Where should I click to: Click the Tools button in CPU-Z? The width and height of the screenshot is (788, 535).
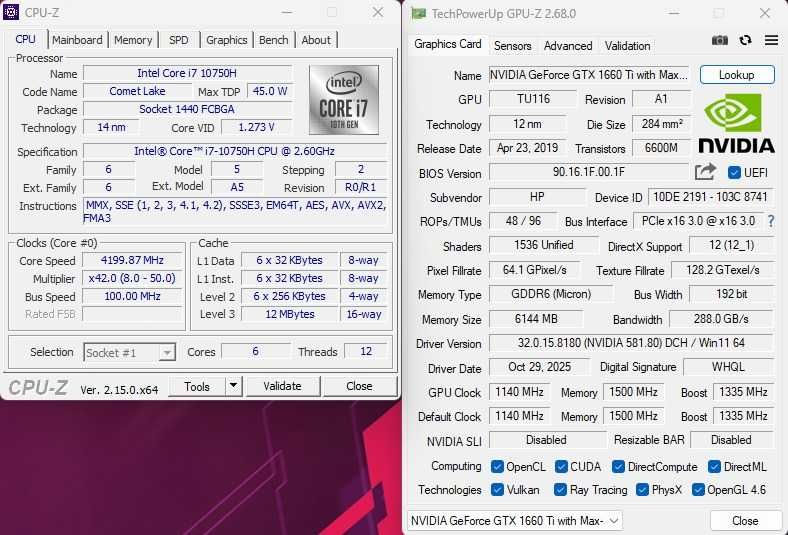coord(196,386)
